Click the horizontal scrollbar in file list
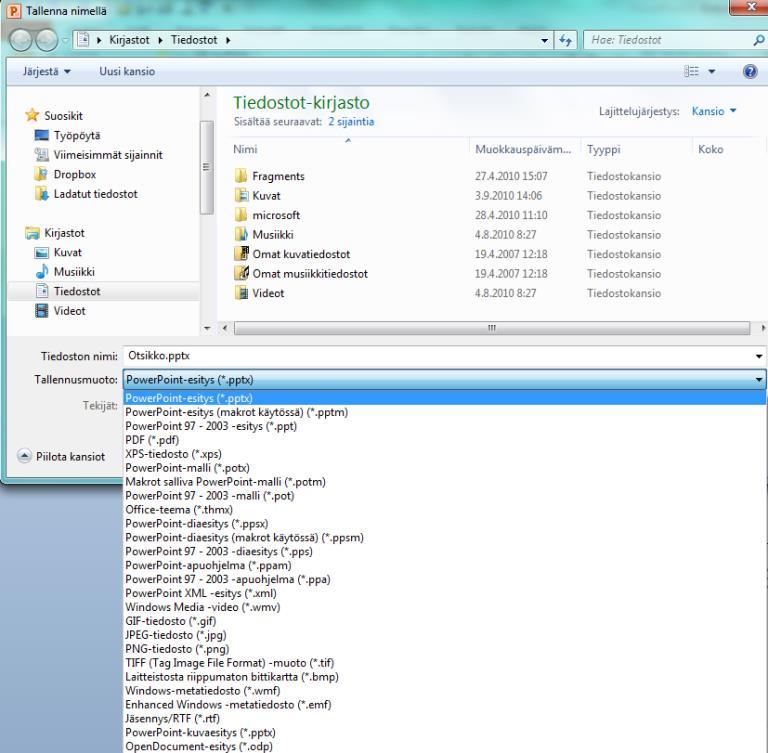Viewport: 768px width, 753px height. click(492, 328)
